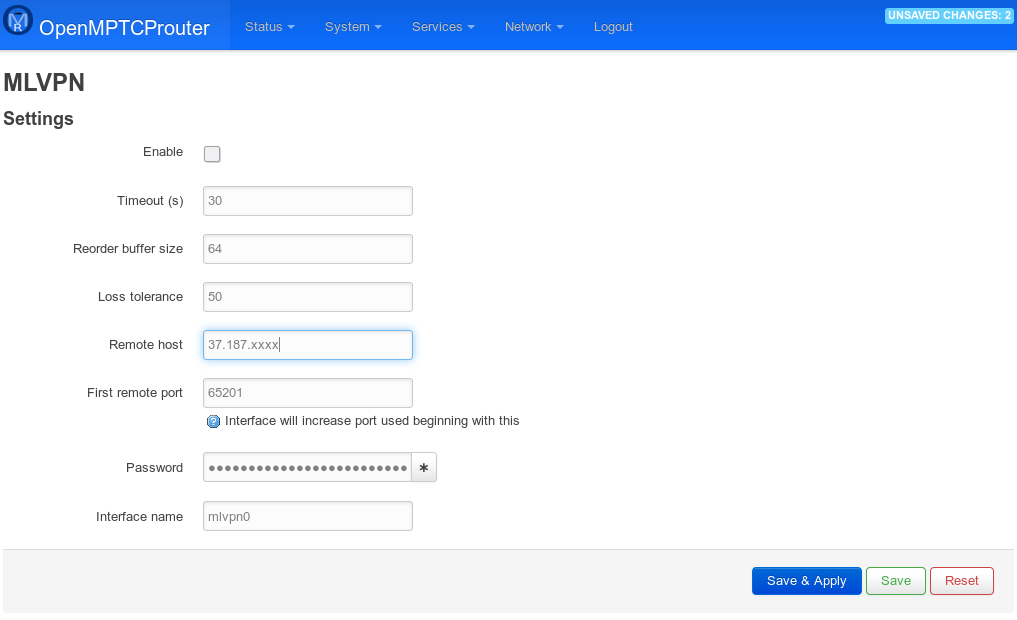Click the help icon beside port hint
The image size is (1017, 620).
pos(213,422)
